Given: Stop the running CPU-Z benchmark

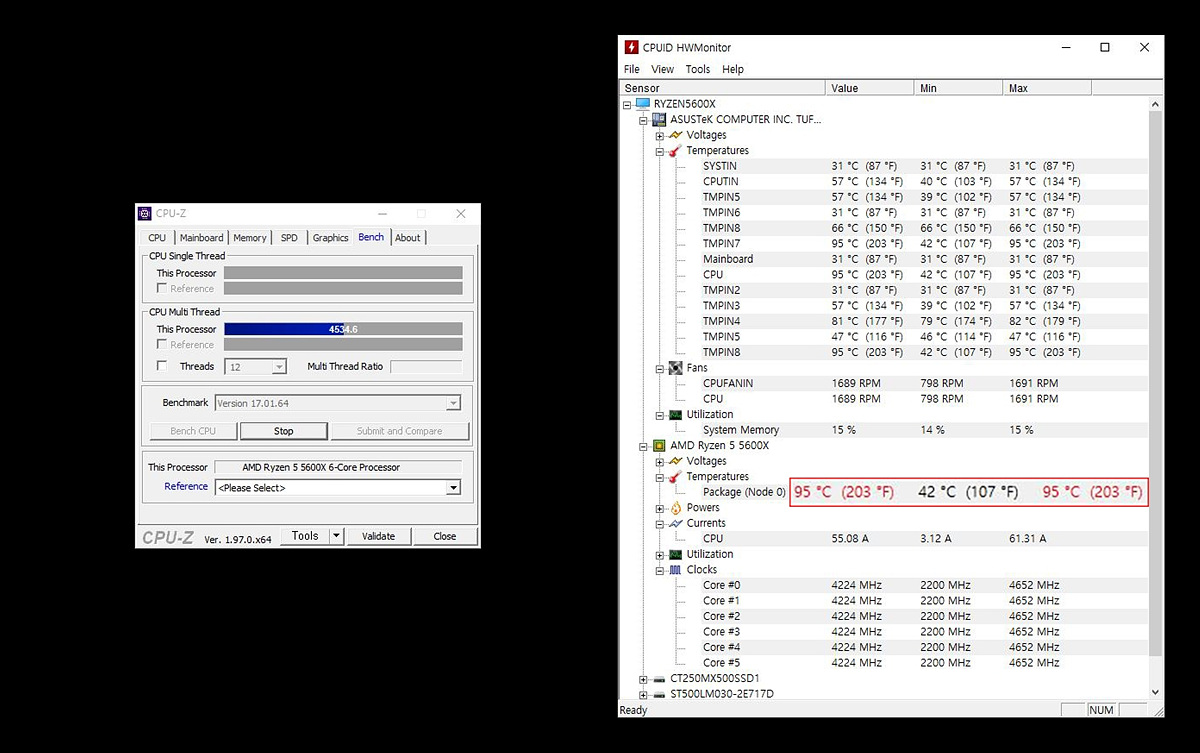Looking at the screenshot, I should [284, 431].
